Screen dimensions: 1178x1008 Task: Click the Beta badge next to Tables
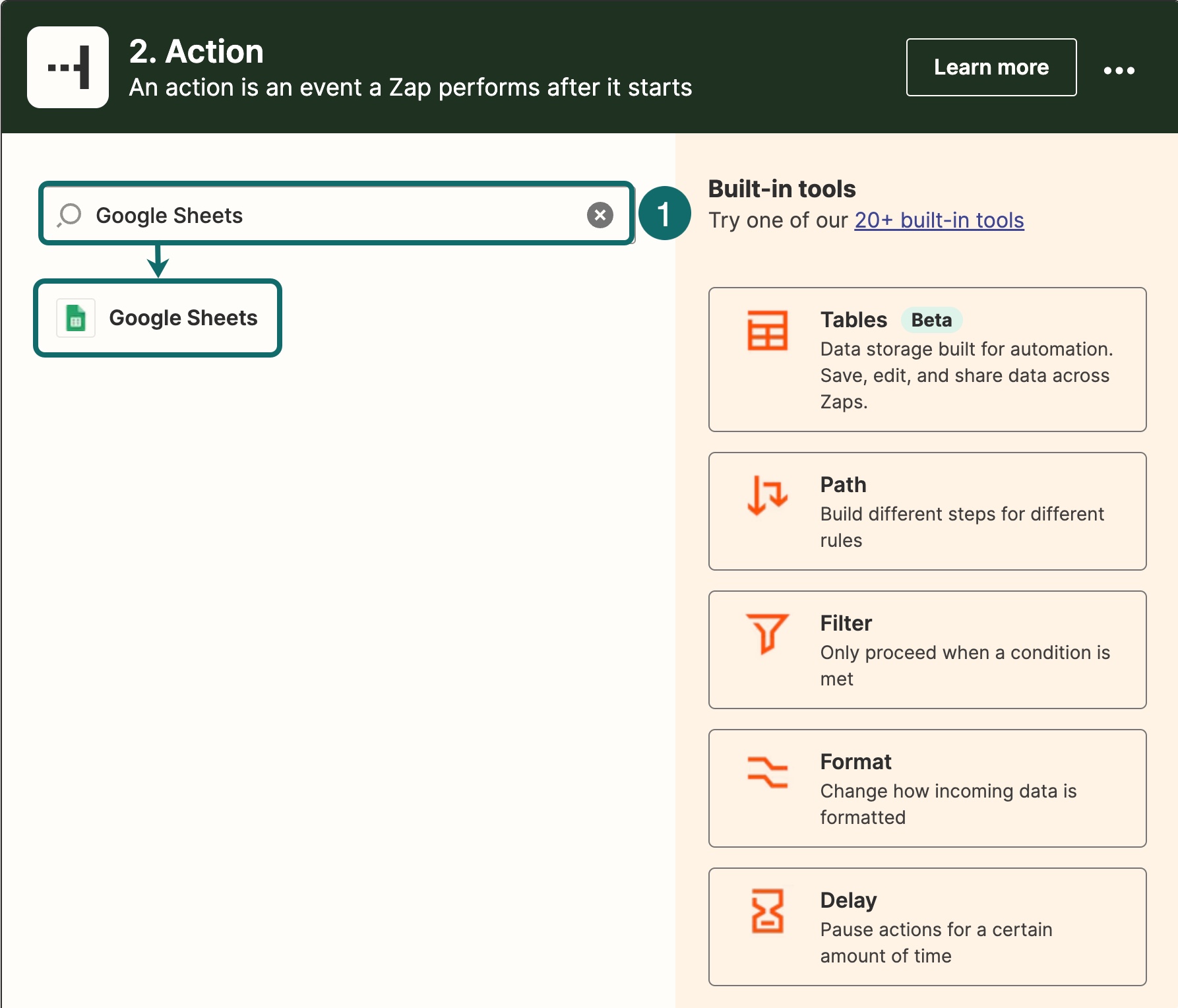(931, 320)
